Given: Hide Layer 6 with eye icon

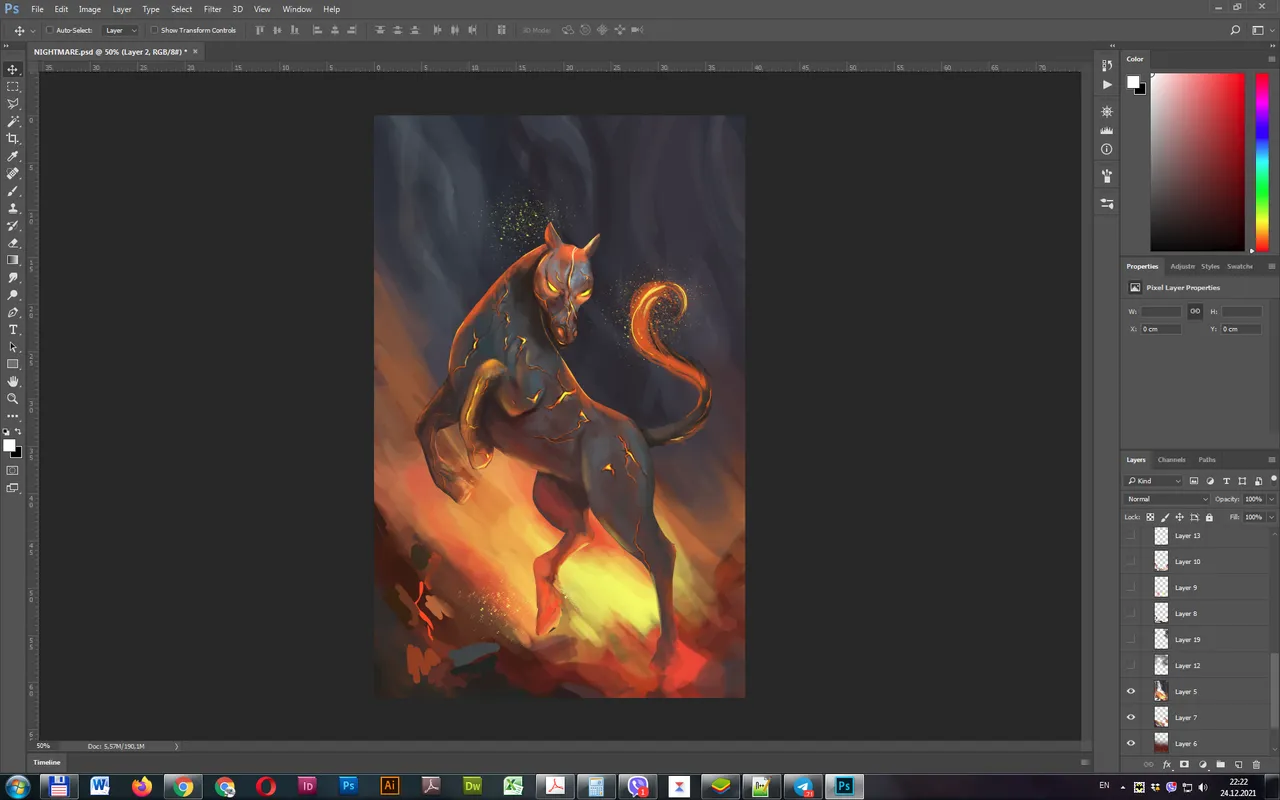Looking at the screenshot, I should tap(1131, 743).
